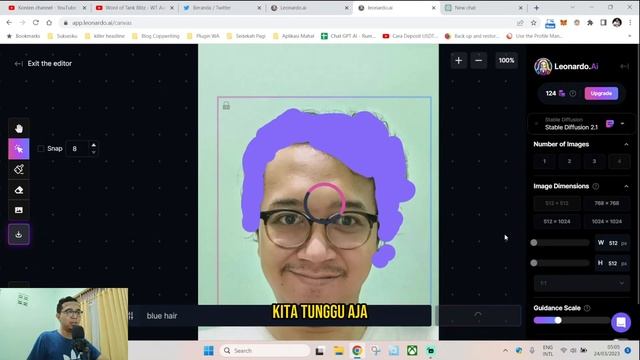The height and width of the screenshot is (360, 640).
Task: Go back in browser history
Action: click(9, 23)
